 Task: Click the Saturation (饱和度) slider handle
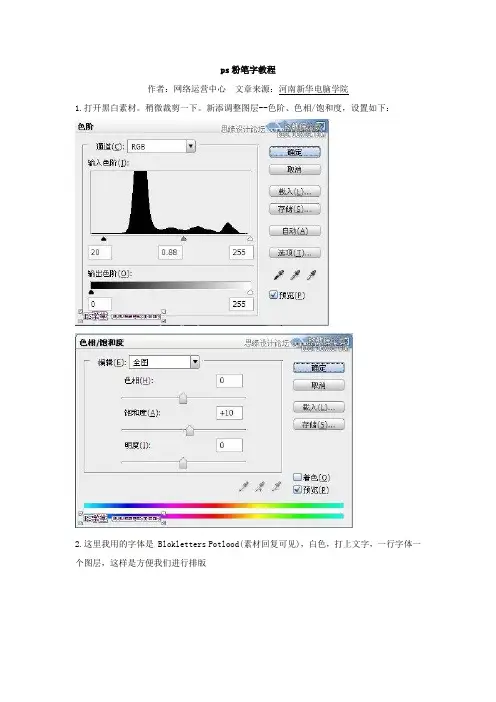(190, 431)
